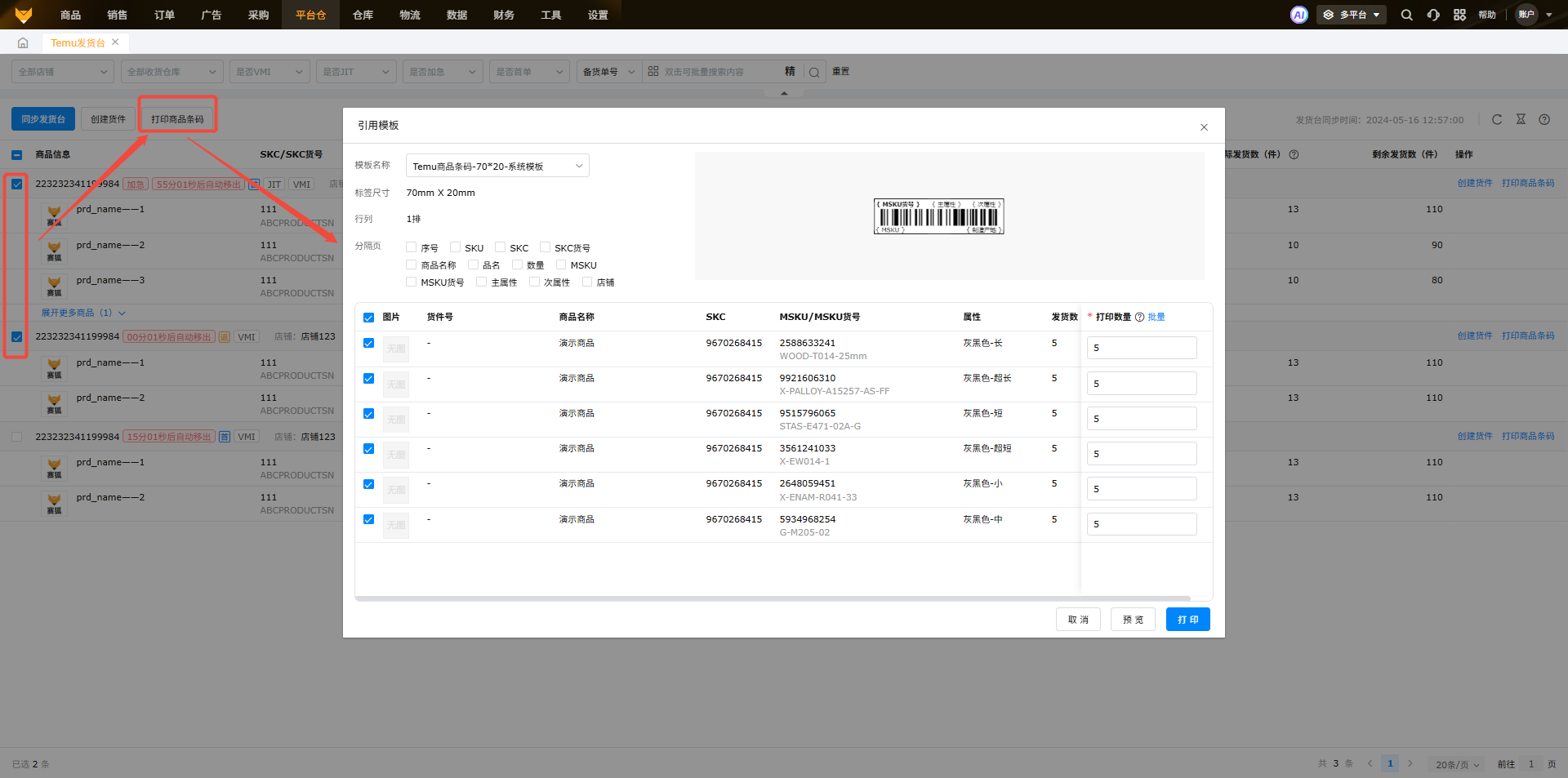Enable the SKC货号 separator checkbox
Image resolution: width=1568 pixels, height=778 pixels.
[x=545, y=247]
